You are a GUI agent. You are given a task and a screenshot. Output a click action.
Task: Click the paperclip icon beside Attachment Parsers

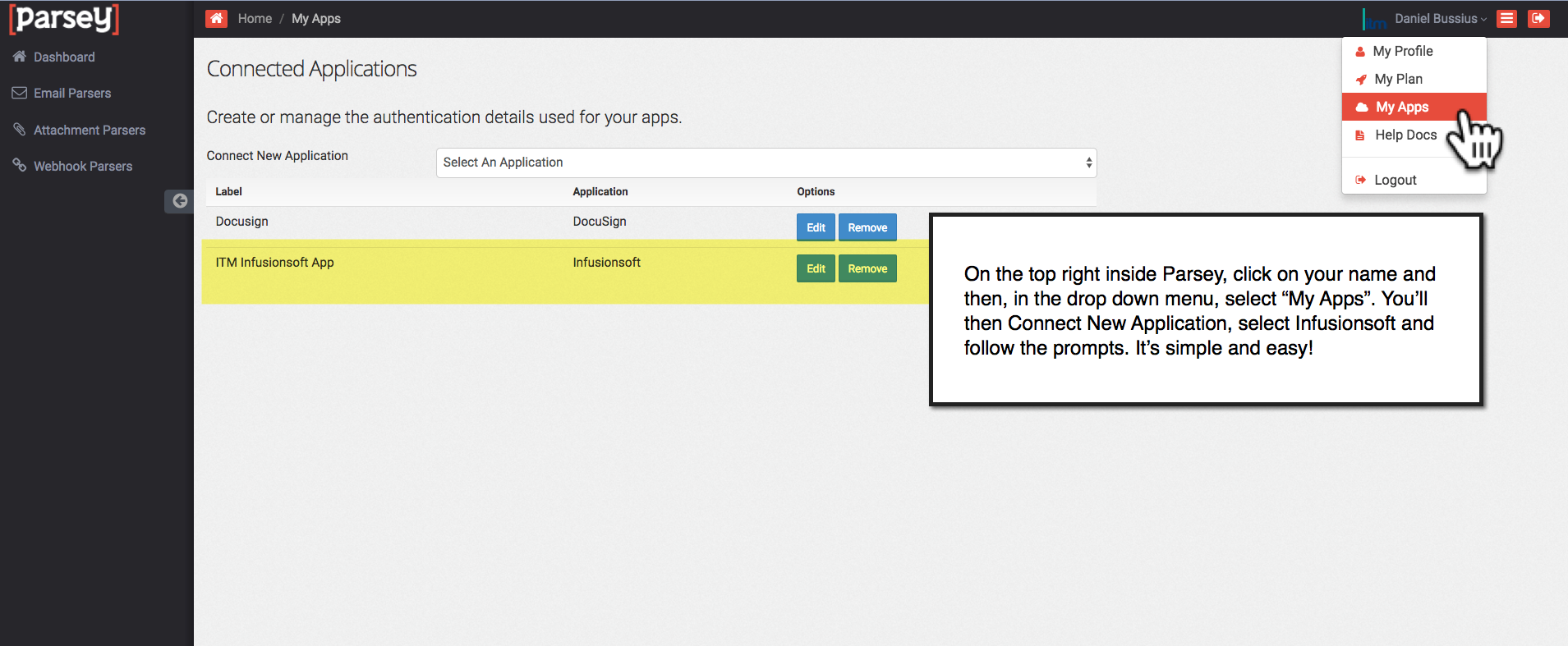20,130
